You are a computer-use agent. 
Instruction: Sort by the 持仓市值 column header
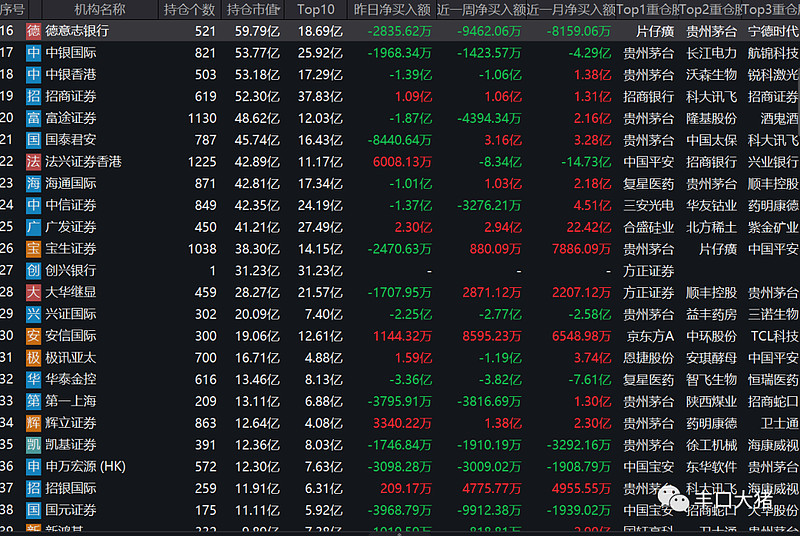(253, 9)
